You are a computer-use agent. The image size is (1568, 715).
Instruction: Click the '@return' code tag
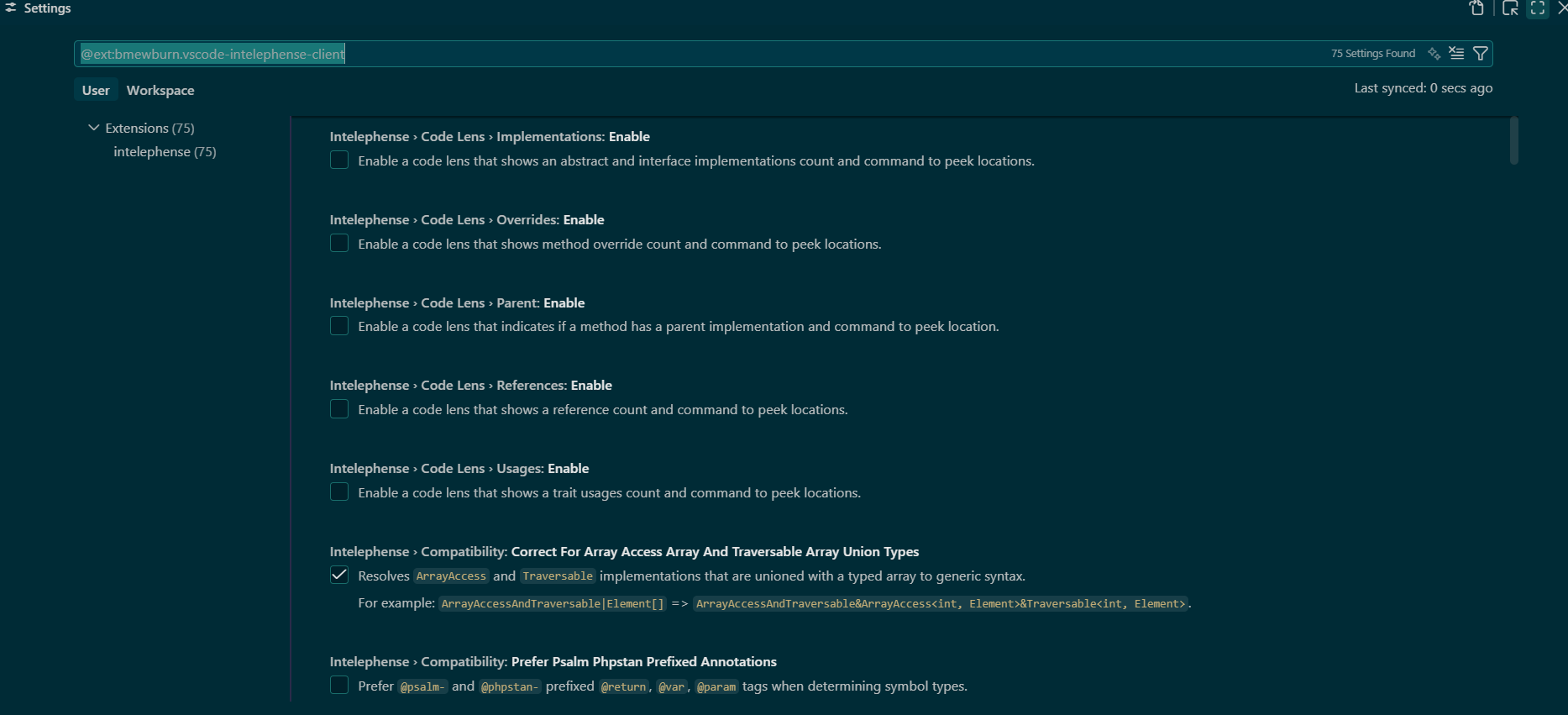click(624, 687)
